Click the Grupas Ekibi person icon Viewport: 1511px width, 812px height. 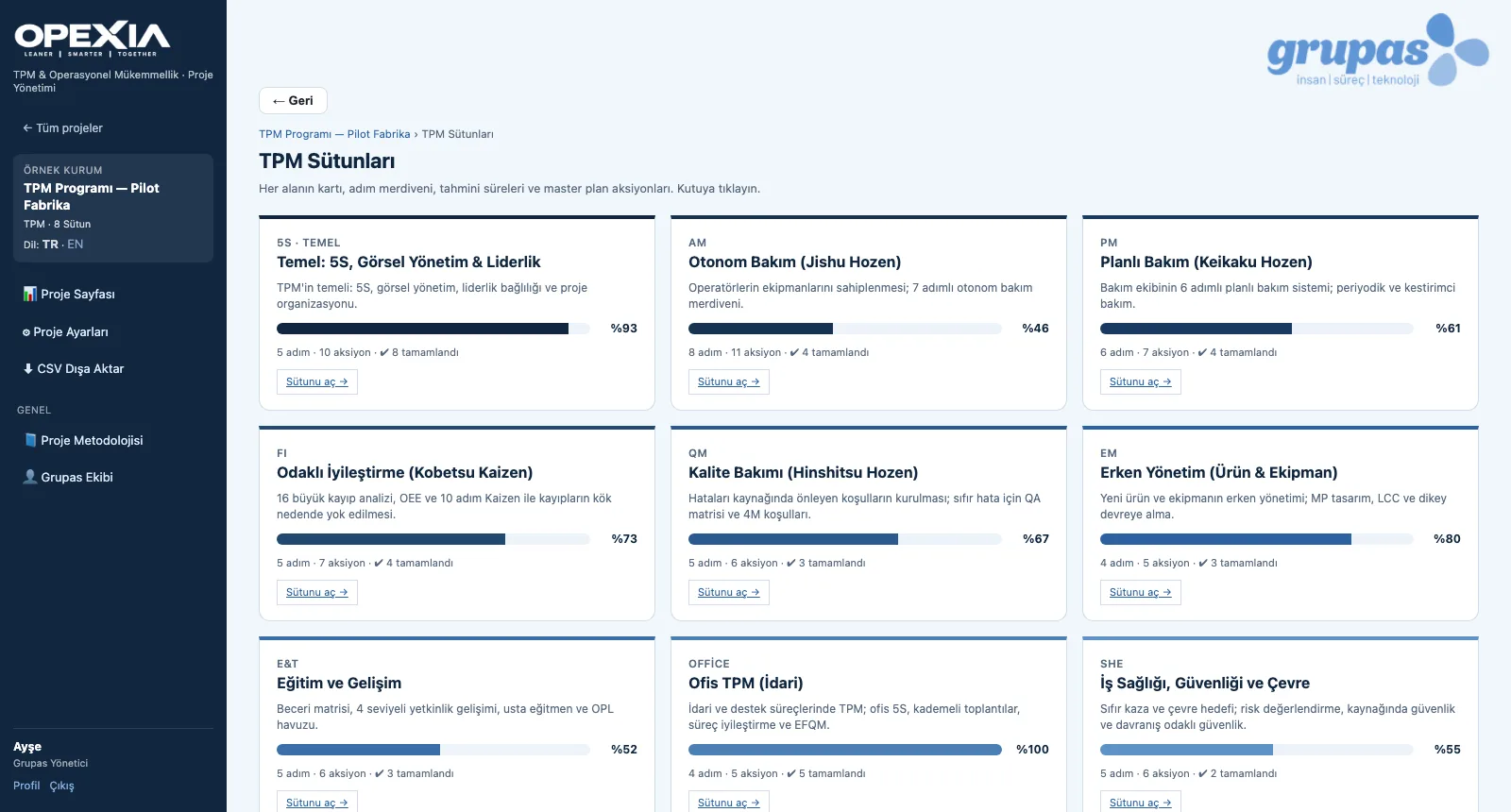(30, 477)
